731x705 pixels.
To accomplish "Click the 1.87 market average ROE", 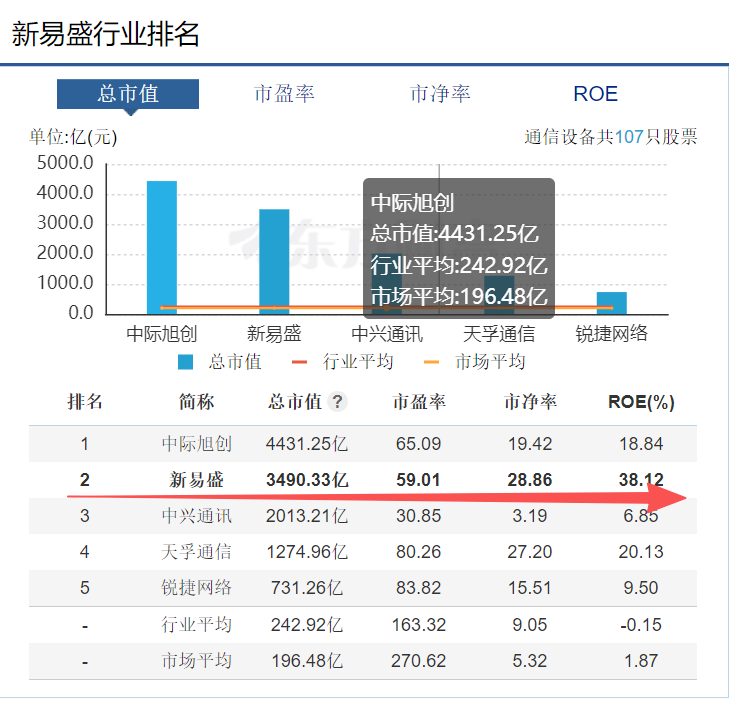I will pyautogui.click(x=641, y=661).
